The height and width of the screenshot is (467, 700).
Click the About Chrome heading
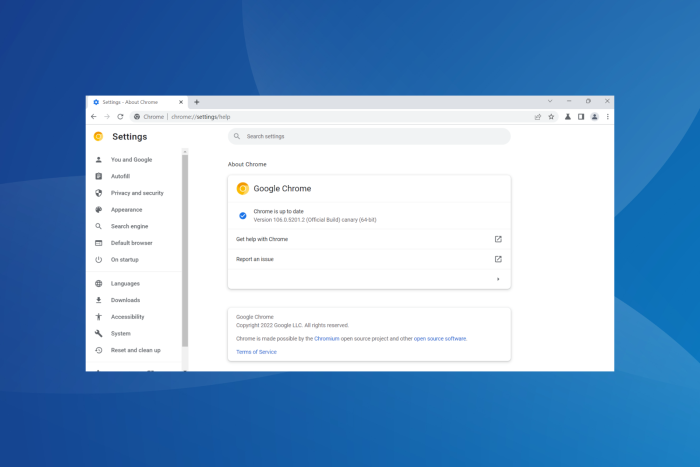coord(247,164)
